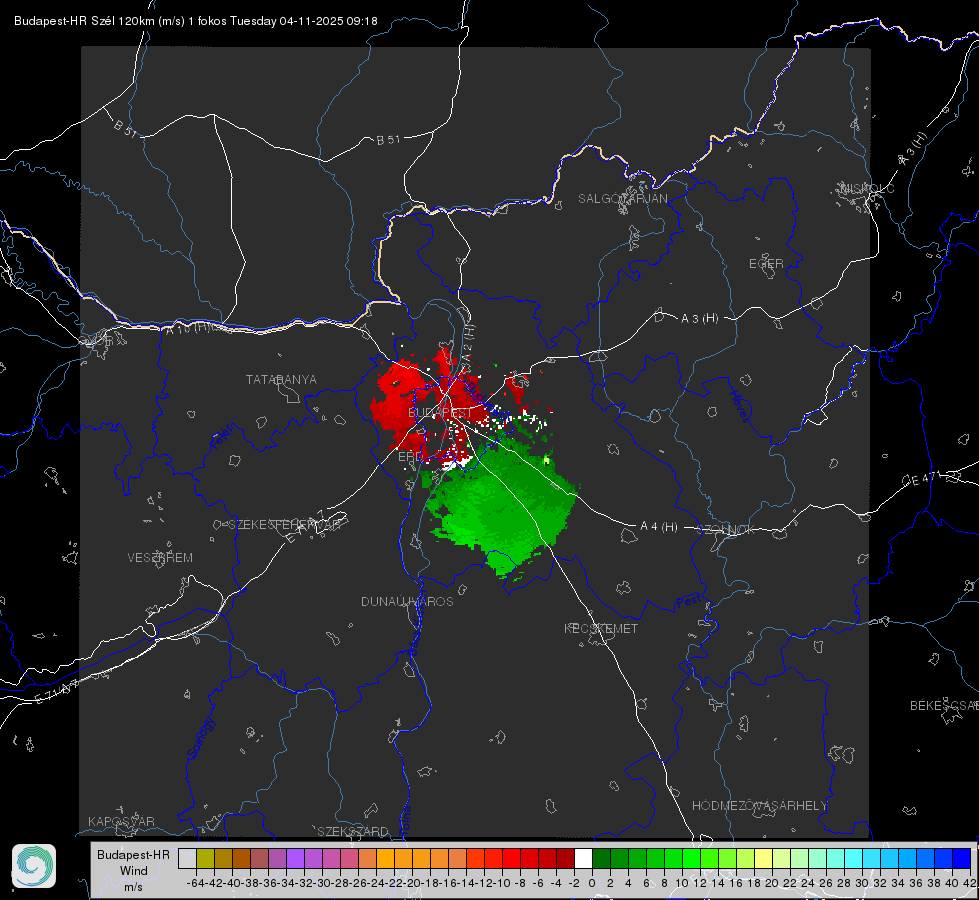Viewport: 979px width, 900px height.
Task: Pick the yellow swatch between 18 and 20
Action: (x=763, y=858)
